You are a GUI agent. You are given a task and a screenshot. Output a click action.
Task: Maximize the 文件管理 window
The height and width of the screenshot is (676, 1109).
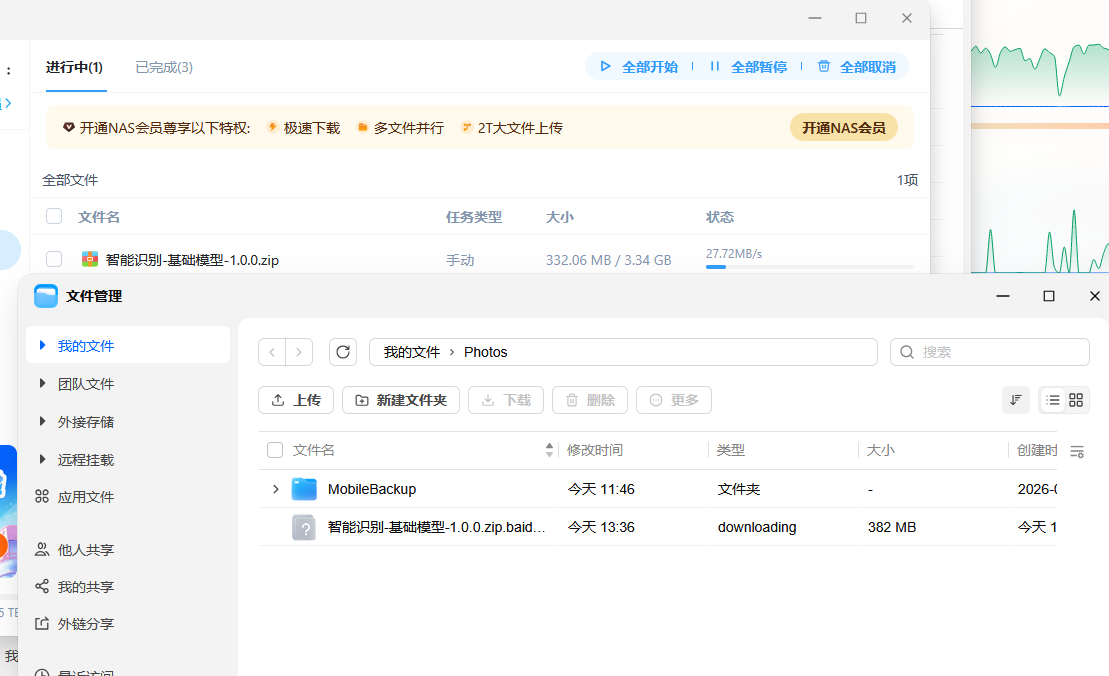[x=1049, y=296]
